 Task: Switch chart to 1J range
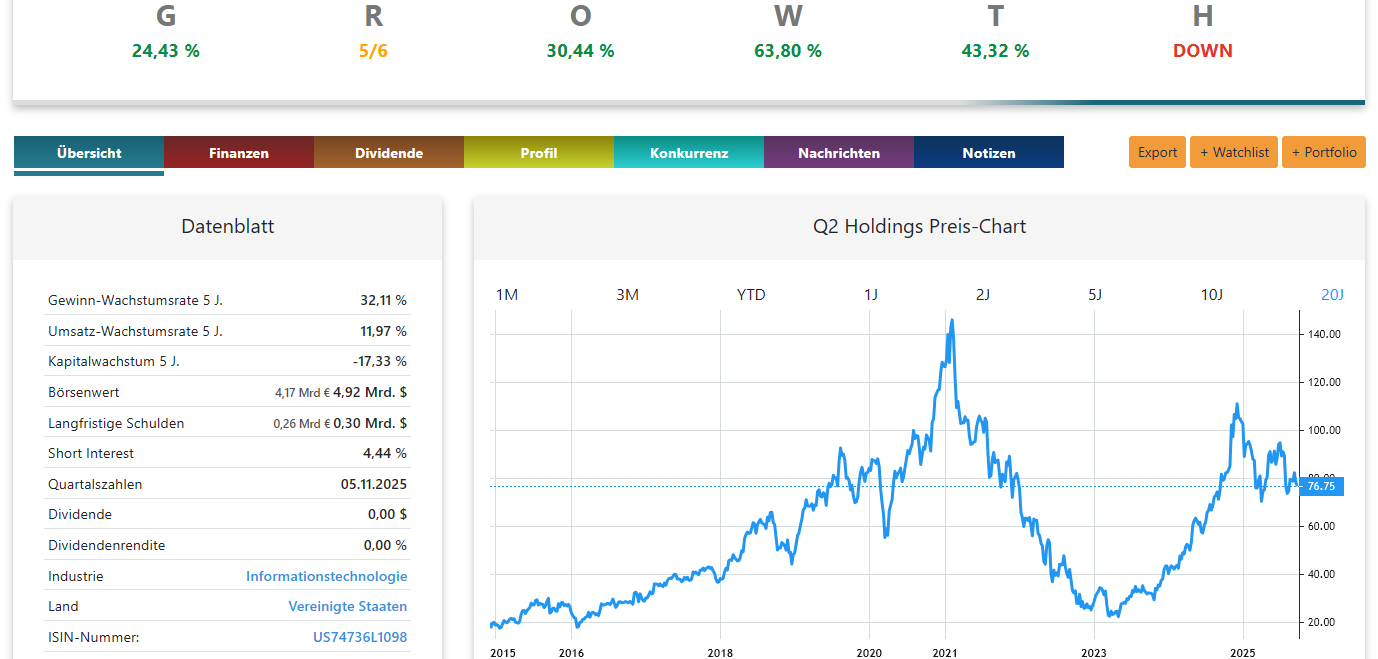point(871,294)
